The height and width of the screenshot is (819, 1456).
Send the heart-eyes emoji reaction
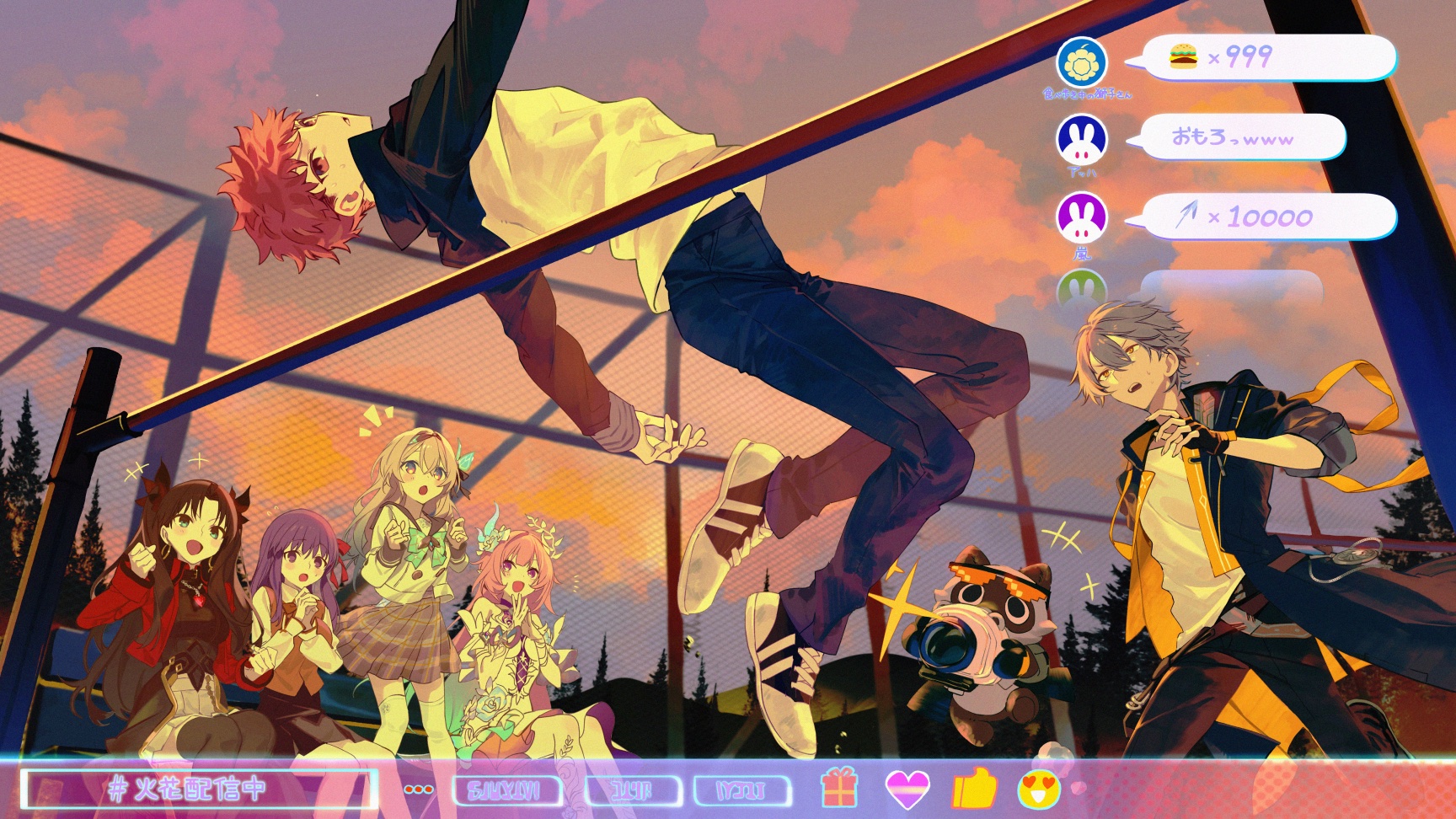pos(1040,790)
